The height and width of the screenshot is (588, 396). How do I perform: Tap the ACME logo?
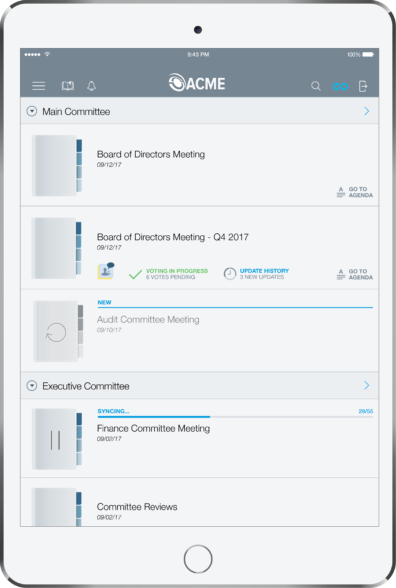[197, 83]
